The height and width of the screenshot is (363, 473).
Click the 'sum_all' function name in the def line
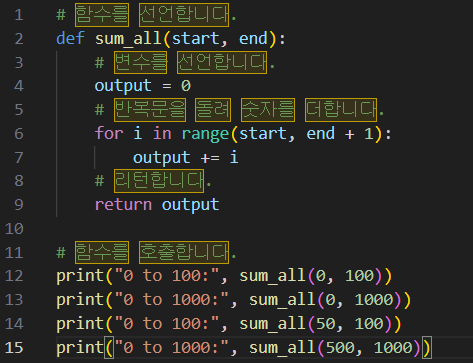pyautogui.click(x=128, y=39)
